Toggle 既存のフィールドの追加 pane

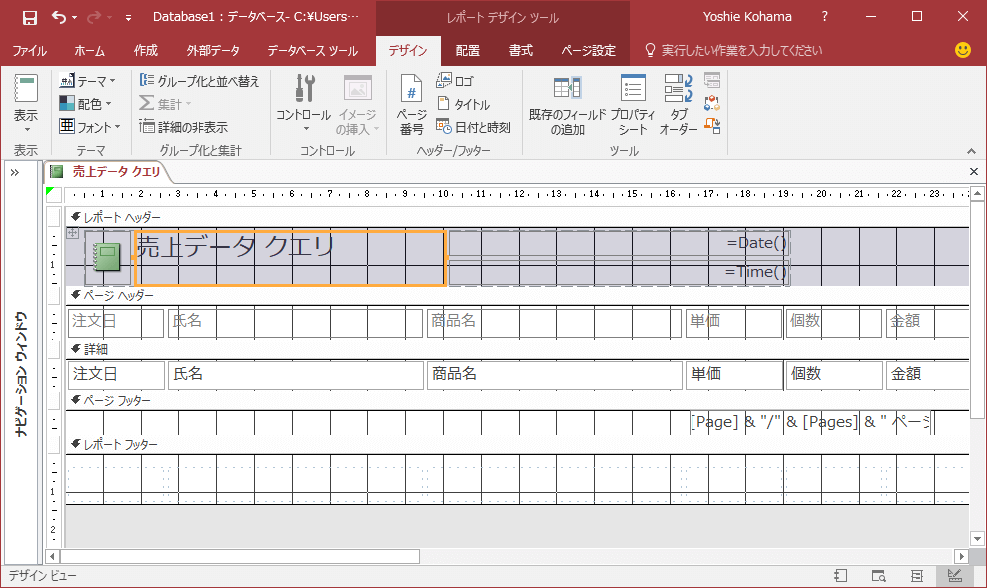567,104
